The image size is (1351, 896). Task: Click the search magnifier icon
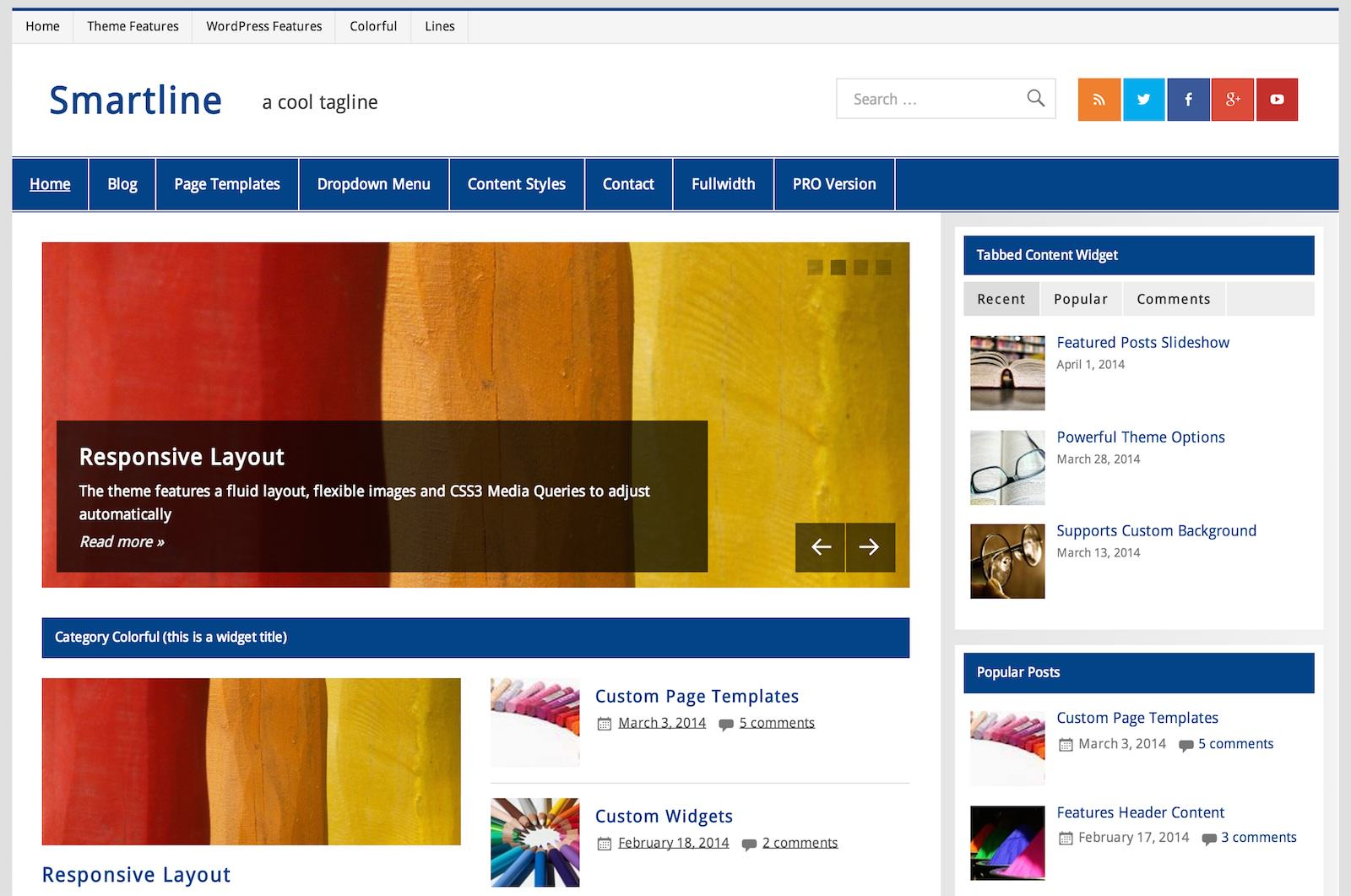tap(1035, 99)
